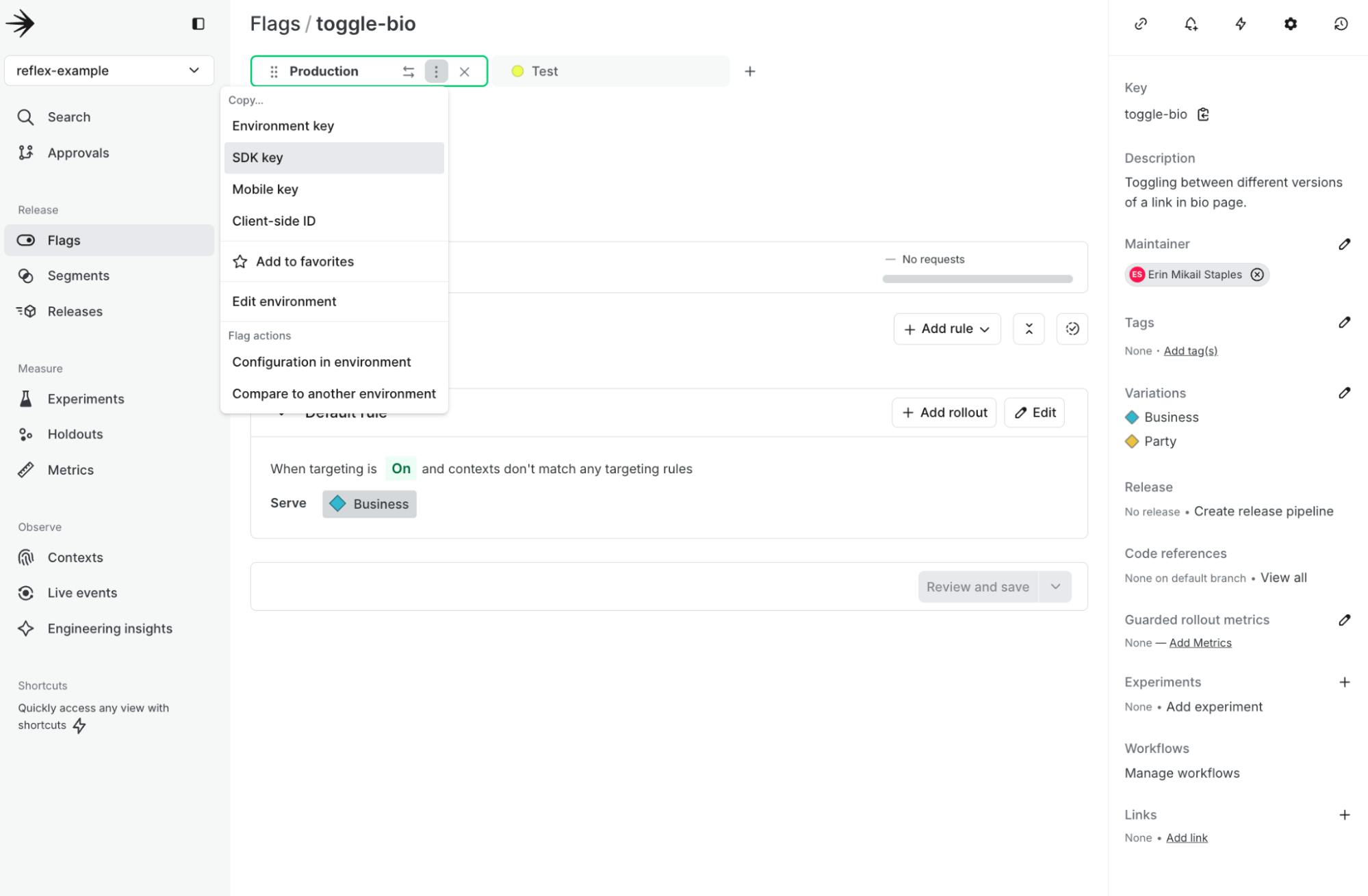Choose Compare to another environment
Viewport: 1368px width, 896px height.
click(x=333, y=394)
